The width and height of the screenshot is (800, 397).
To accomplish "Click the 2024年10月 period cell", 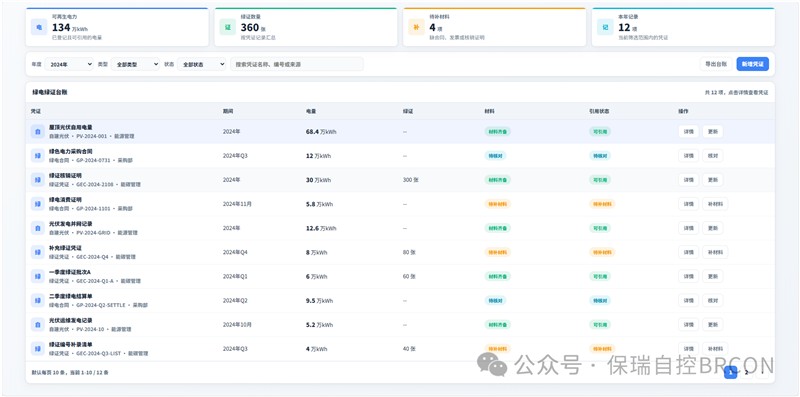I will tap(237, 325).
